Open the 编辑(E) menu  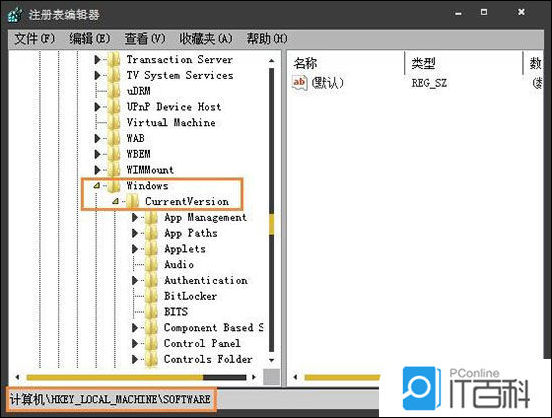click(90, 38)
